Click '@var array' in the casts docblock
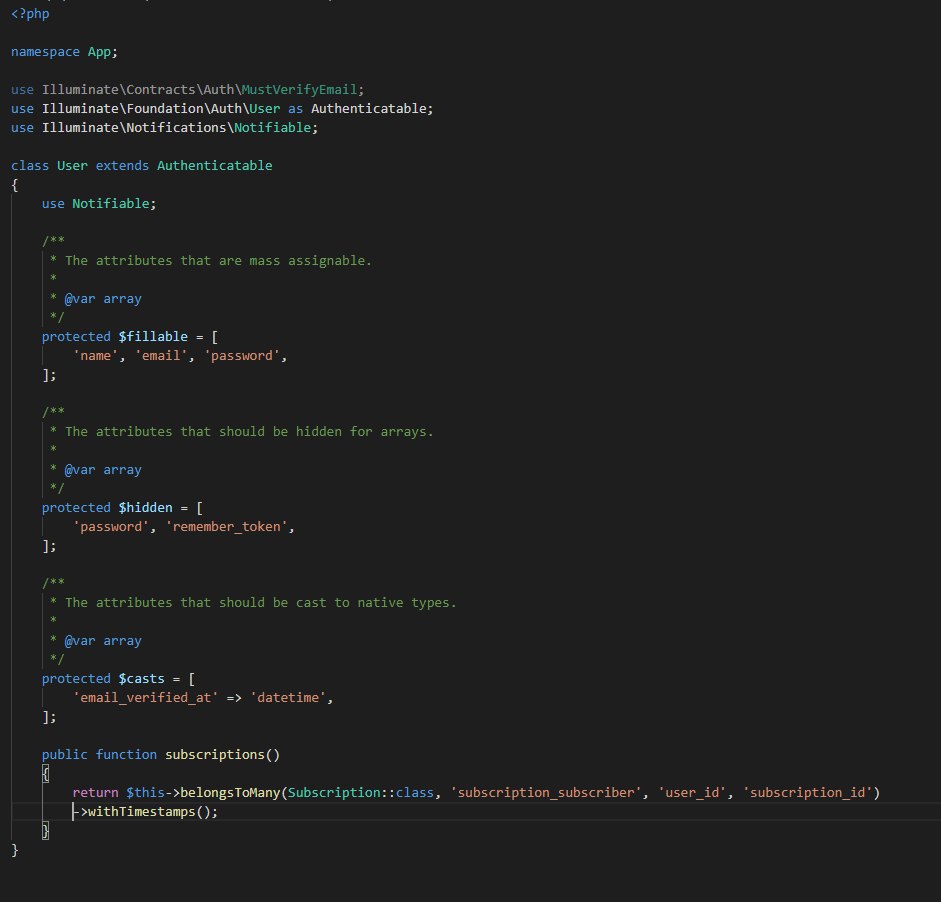Image resolution: width=941 pixels, height=902 pixels. [103, 641]
